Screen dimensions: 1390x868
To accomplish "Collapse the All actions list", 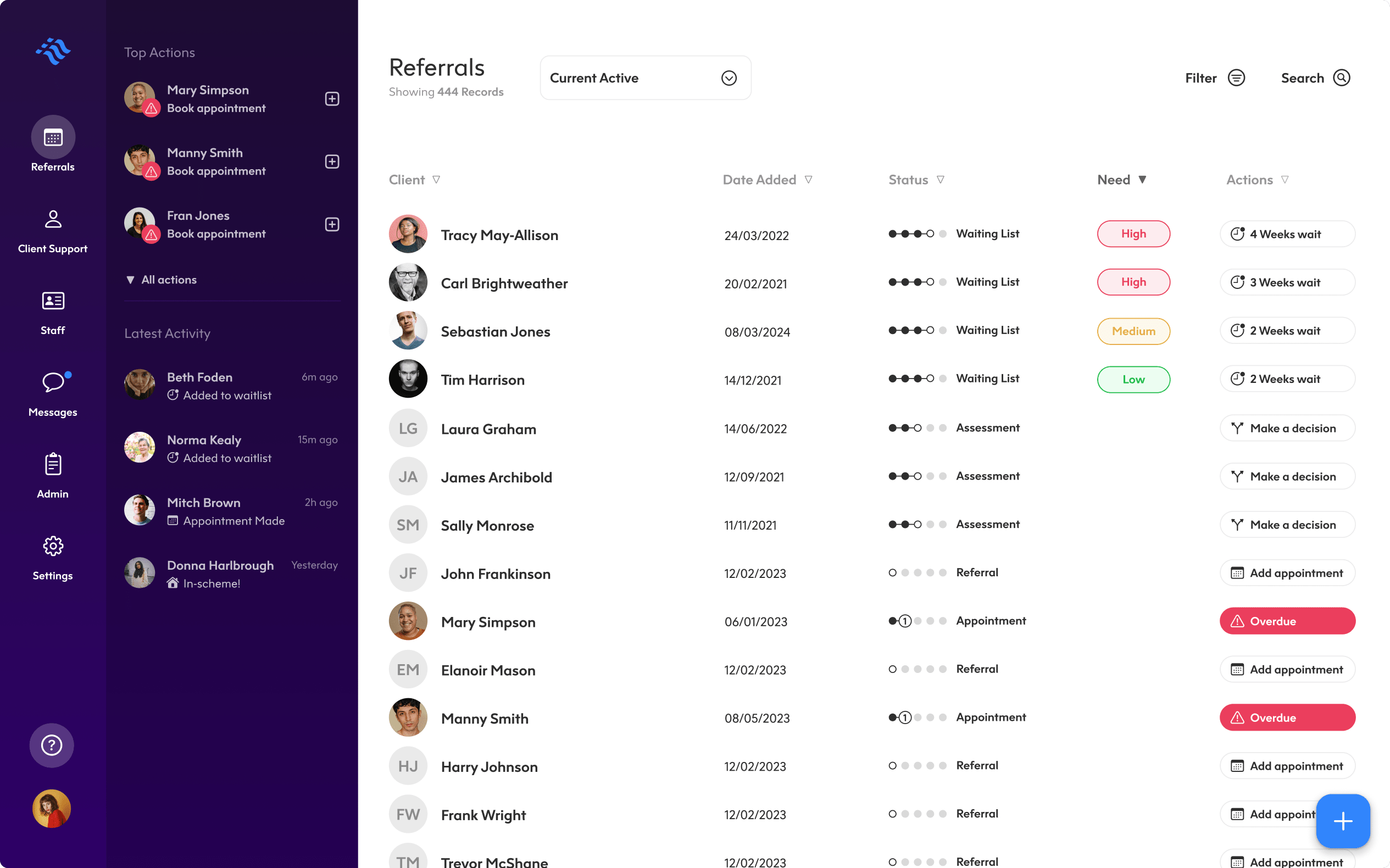I will pos(161,280).
